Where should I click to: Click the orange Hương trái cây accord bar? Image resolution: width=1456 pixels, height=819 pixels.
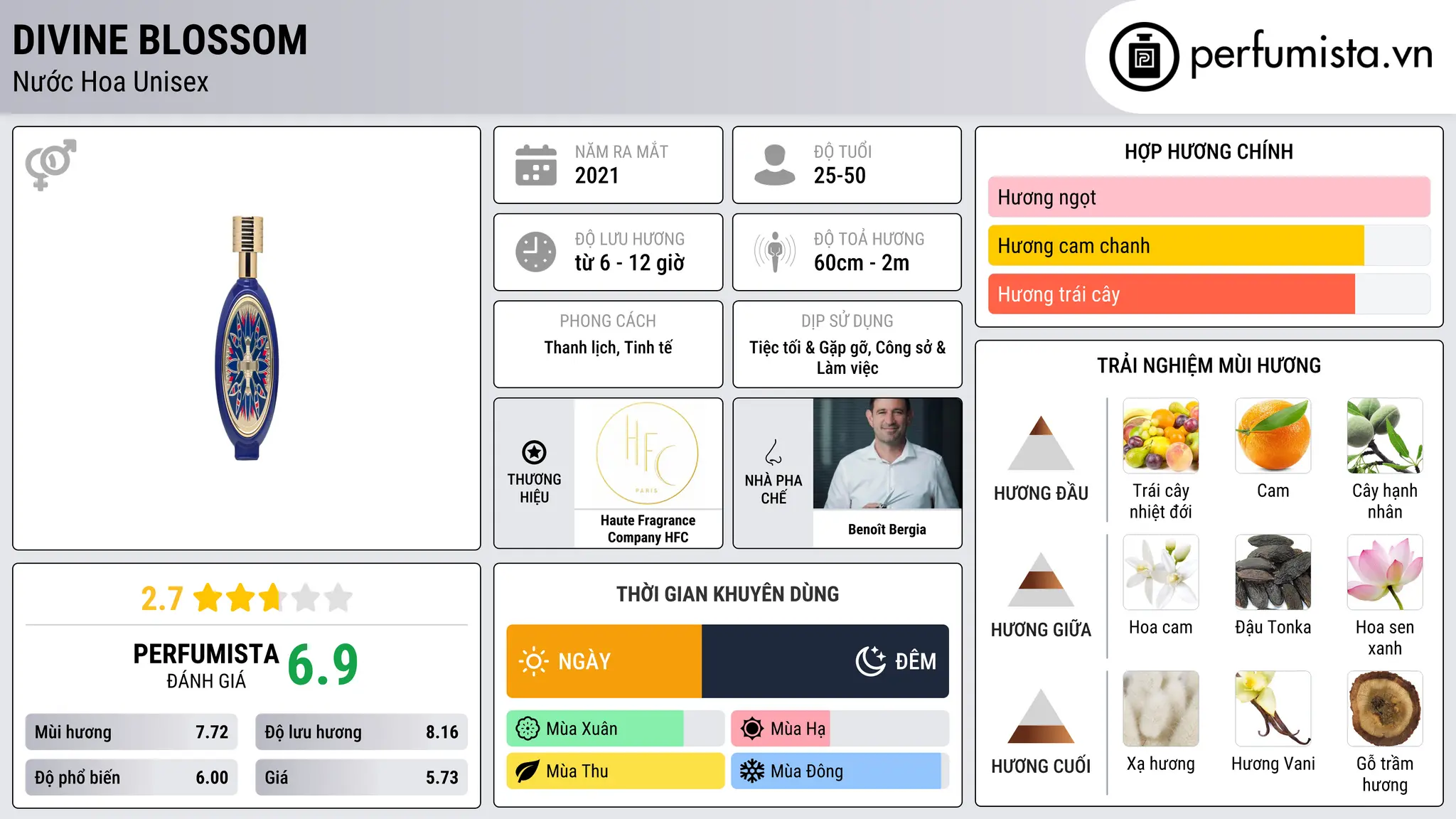[1172, 294]
